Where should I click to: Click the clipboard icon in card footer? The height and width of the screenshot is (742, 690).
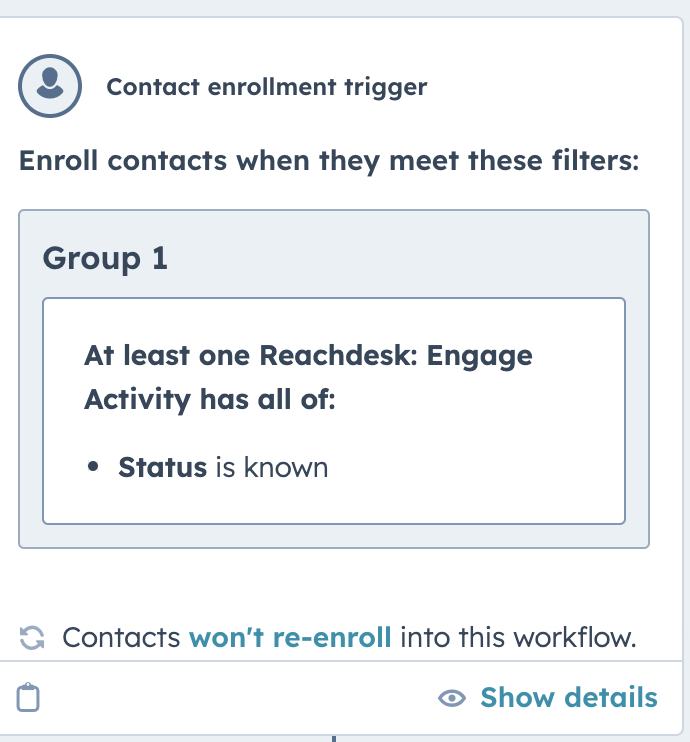pyautogui.click(x=28, y=697)
